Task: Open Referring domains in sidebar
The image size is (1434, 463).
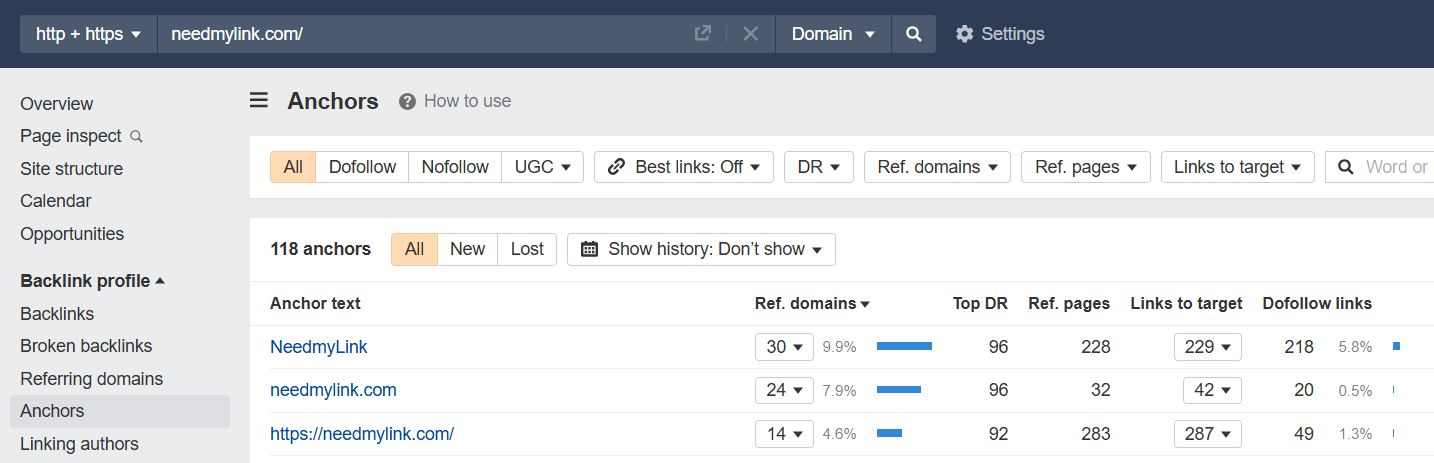Action: coord(91,379)
